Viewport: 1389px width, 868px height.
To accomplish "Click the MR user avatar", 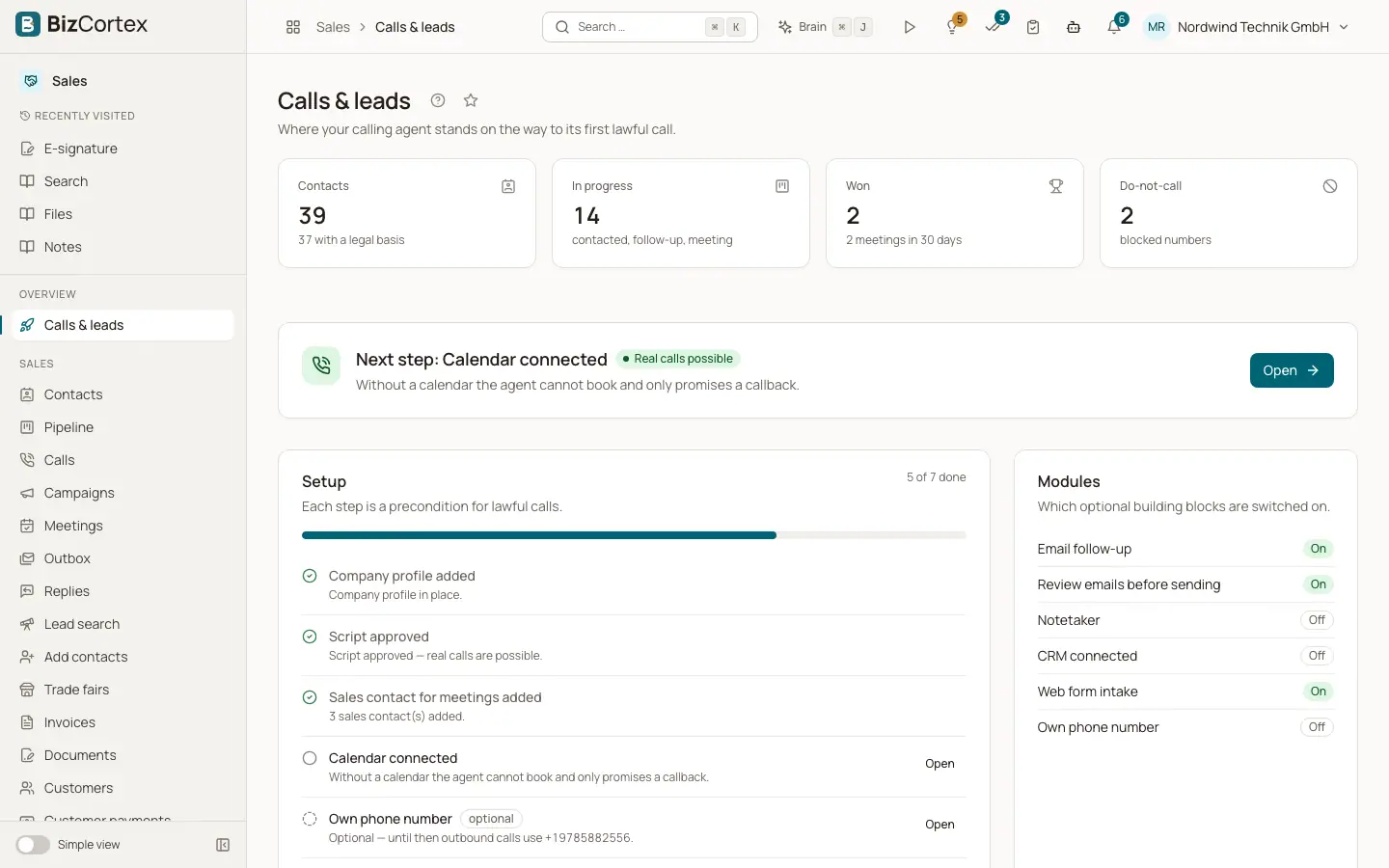I will [1157, 27].
